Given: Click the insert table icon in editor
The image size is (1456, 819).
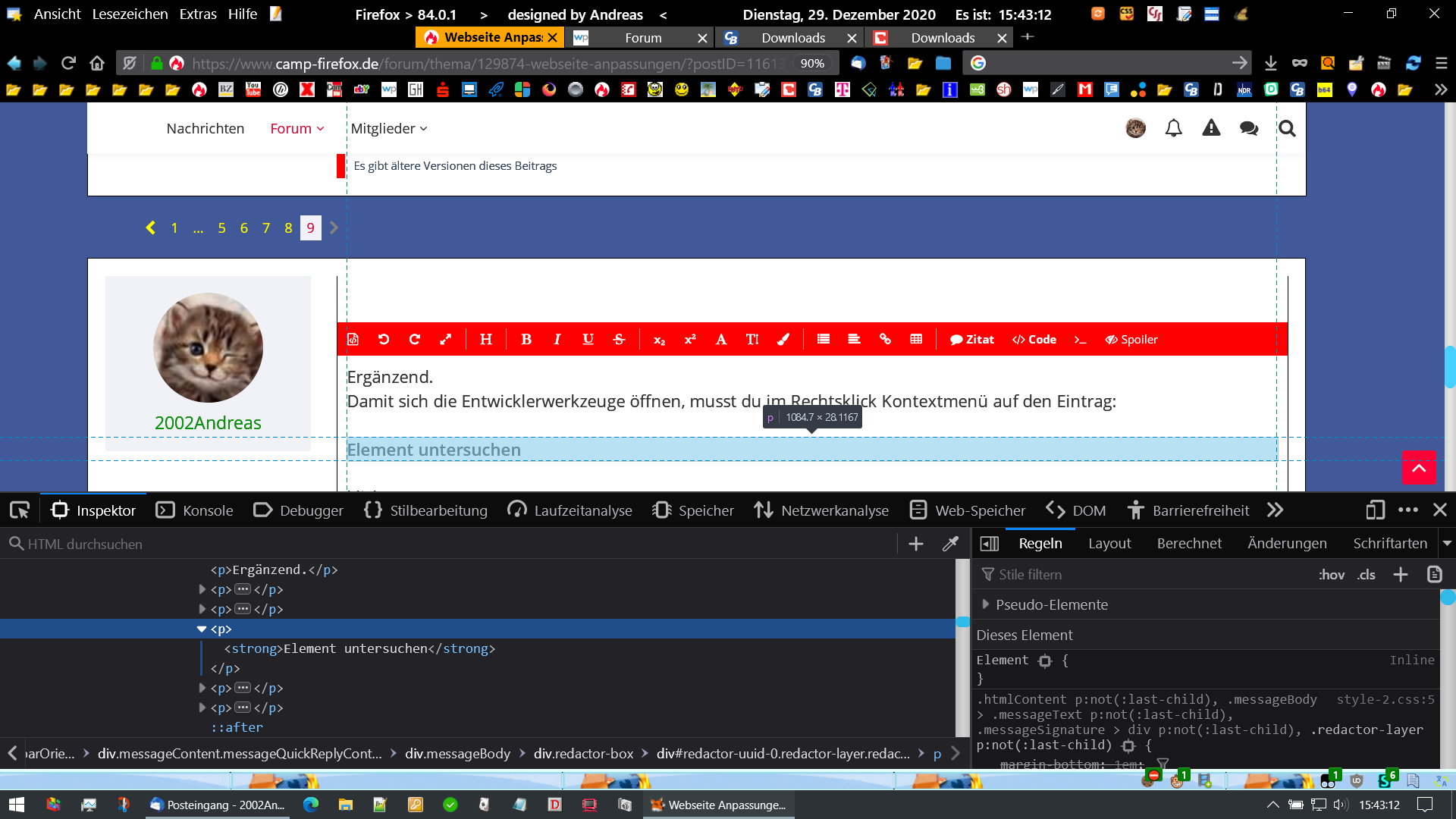Looking at the screenshot, I should pyautogui.click(x=916, y=339).
